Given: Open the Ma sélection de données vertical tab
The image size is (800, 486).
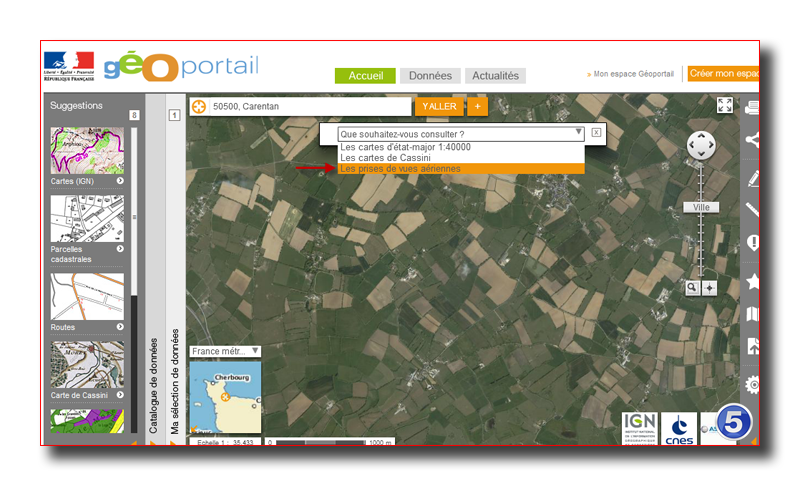Looking at the screenshot, I should pyautogui.click(x=175, y=381).
